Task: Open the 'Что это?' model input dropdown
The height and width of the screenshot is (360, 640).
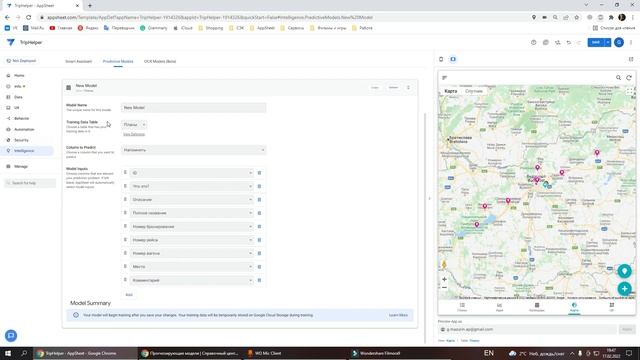Action: 191,186
